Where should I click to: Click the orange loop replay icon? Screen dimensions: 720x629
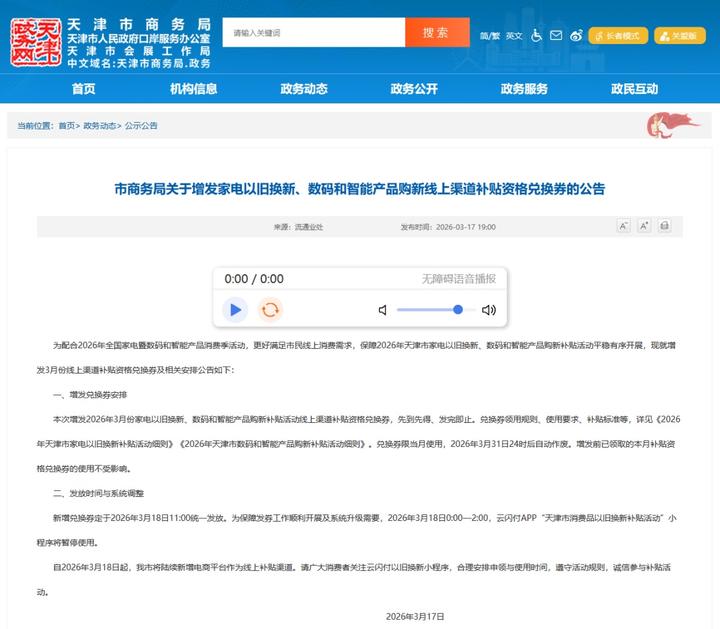coord(270,309)
